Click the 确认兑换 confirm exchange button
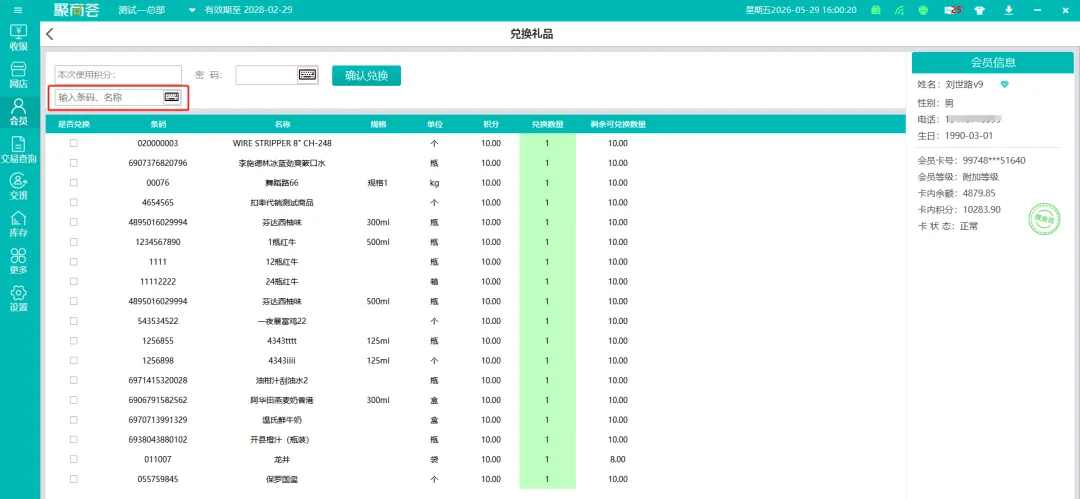 click(366, 75)
